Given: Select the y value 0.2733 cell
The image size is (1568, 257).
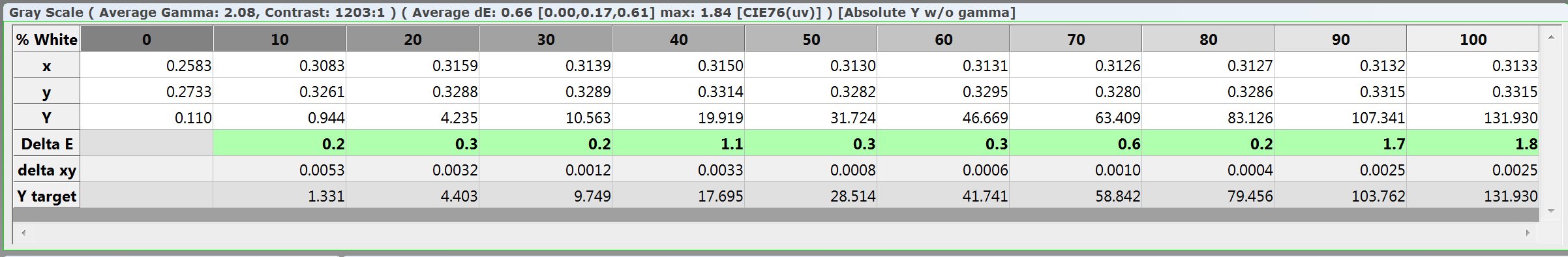Looking at the screenshot, I should click(x=147, y=91).
